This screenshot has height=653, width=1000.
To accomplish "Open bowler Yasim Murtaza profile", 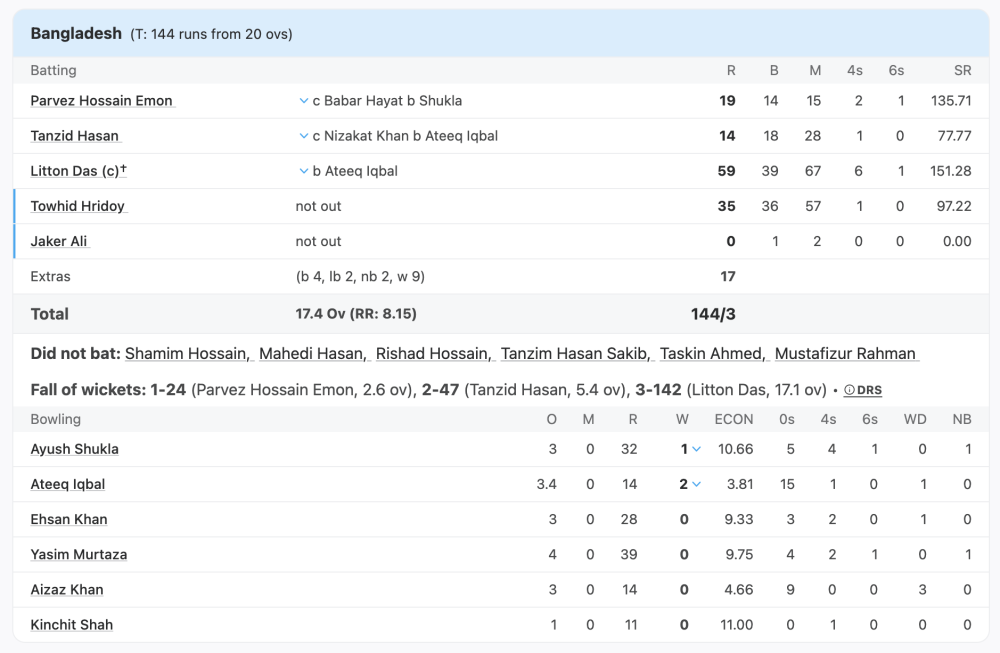I will 78,554.
